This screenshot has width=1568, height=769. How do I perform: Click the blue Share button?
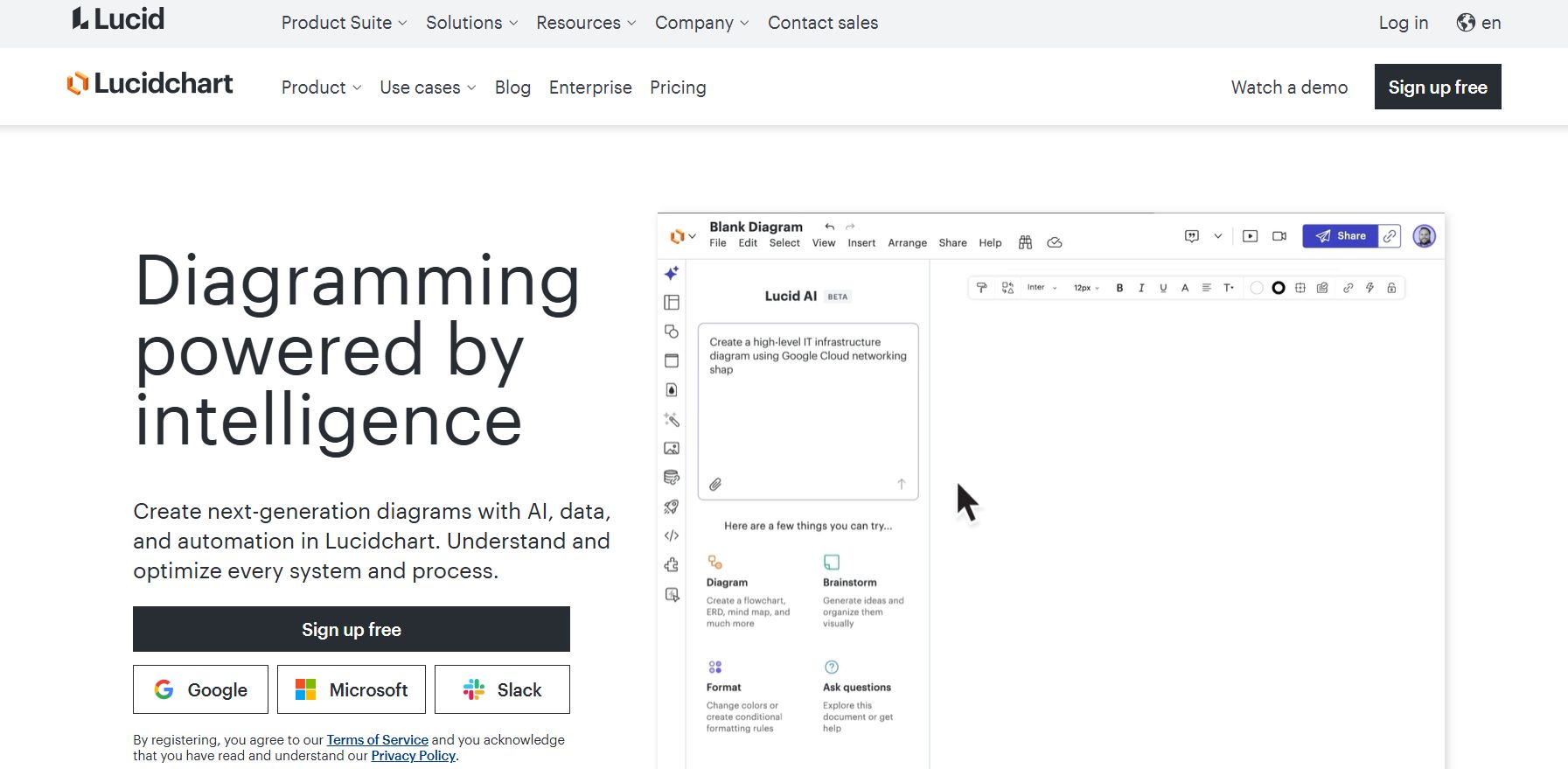[1341, 236]
